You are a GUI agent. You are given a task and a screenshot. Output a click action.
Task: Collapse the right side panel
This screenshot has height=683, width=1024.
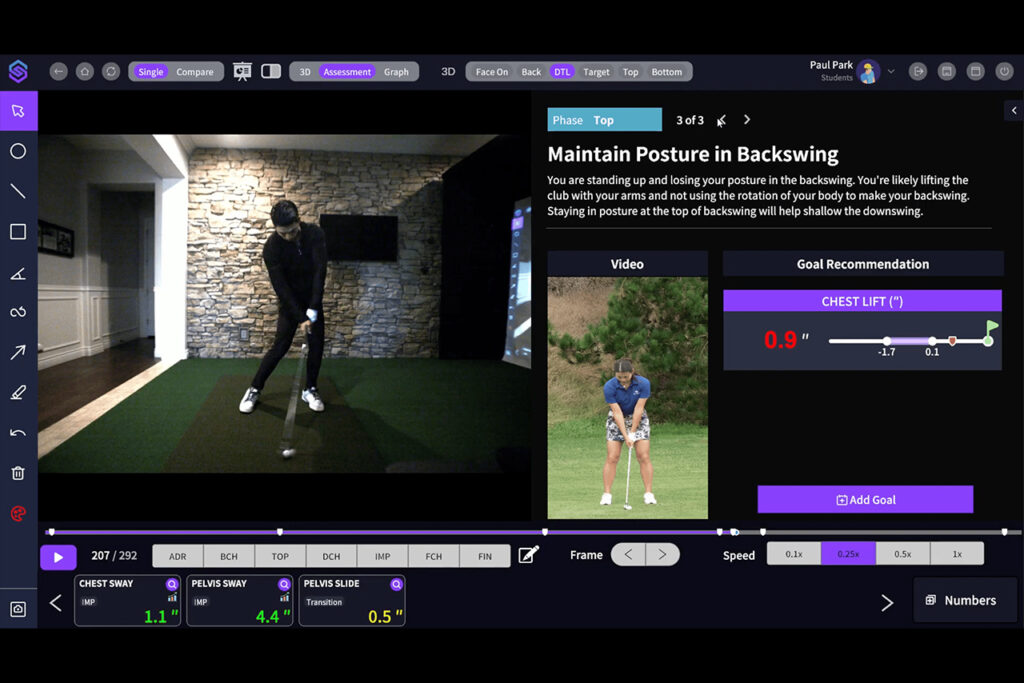(1014, 110)
